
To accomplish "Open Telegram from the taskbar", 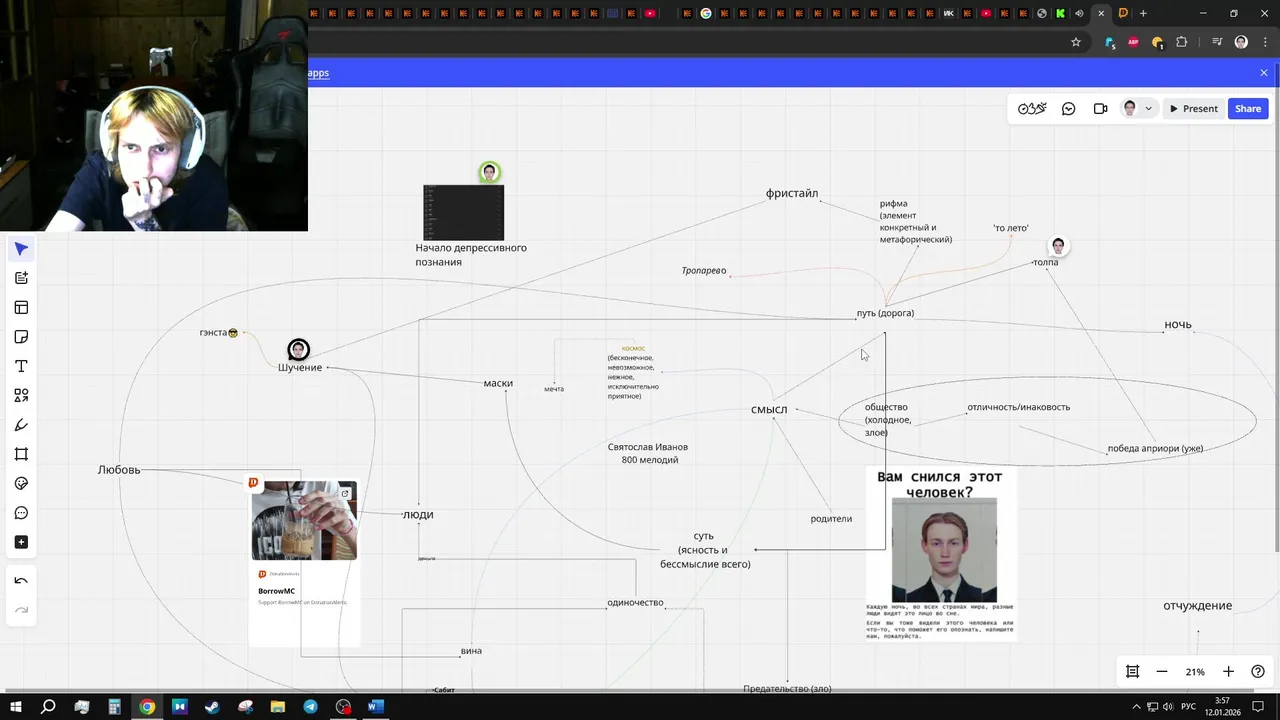I will tap(311, 707).
